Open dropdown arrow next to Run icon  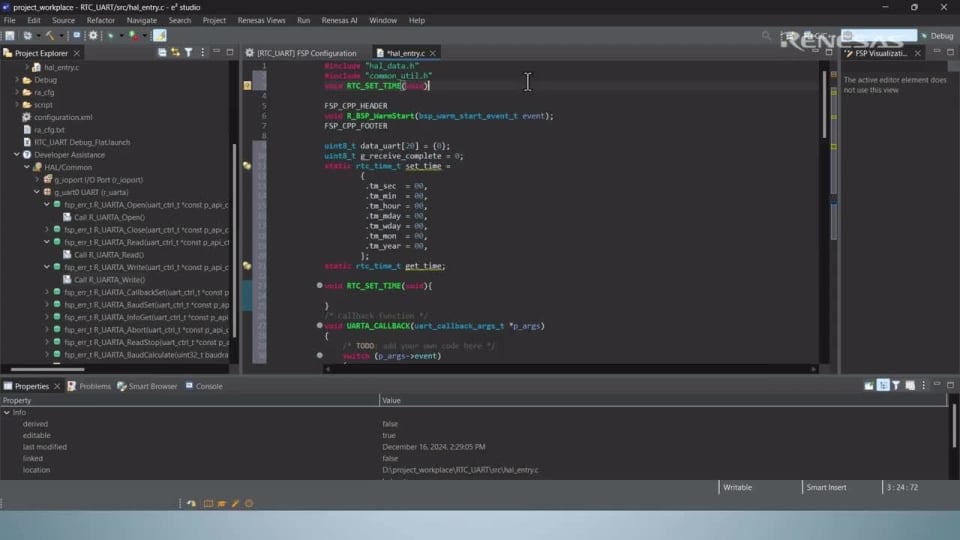[x=121, y=36]
